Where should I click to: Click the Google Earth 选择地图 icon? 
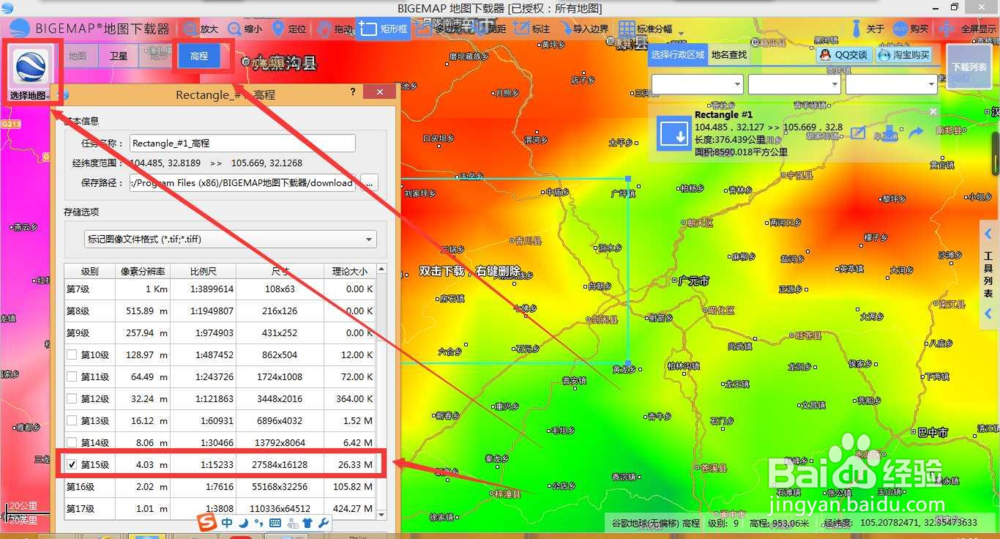pyautogui.click(x=30, y=66)
